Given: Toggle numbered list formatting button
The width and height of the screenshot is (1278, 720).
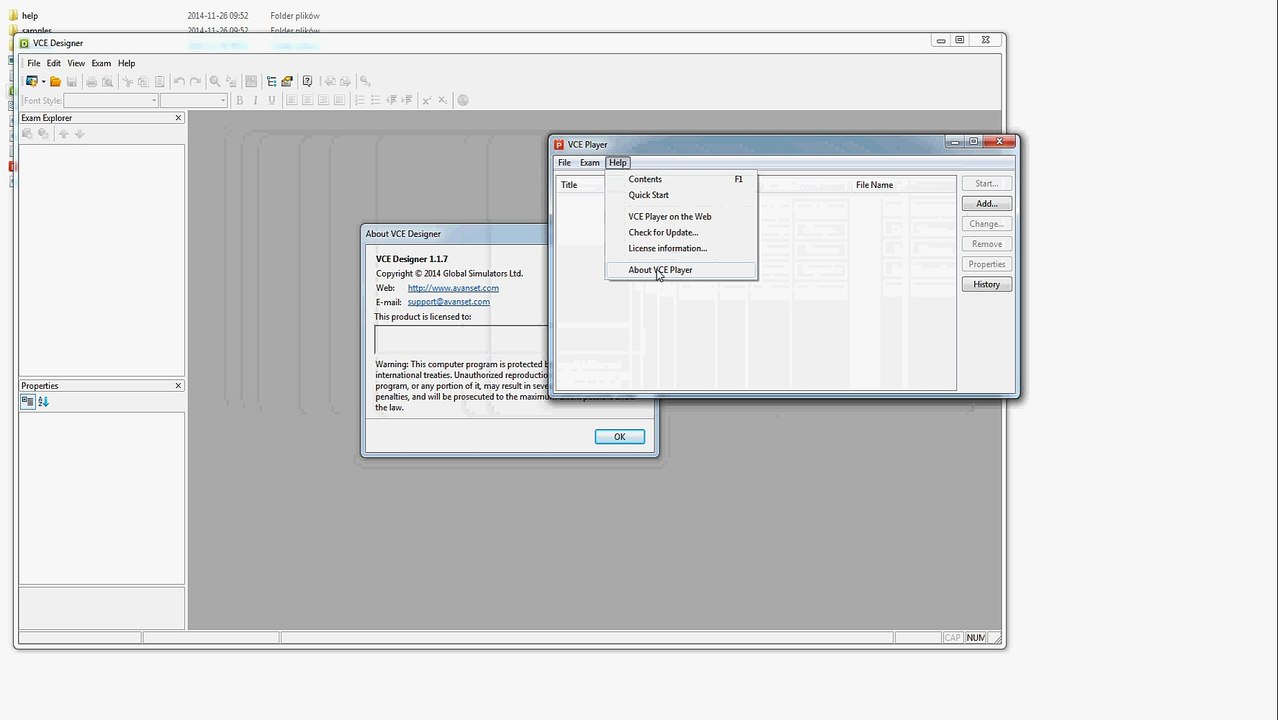Looking at the screenshot, I should click(359, 100).
